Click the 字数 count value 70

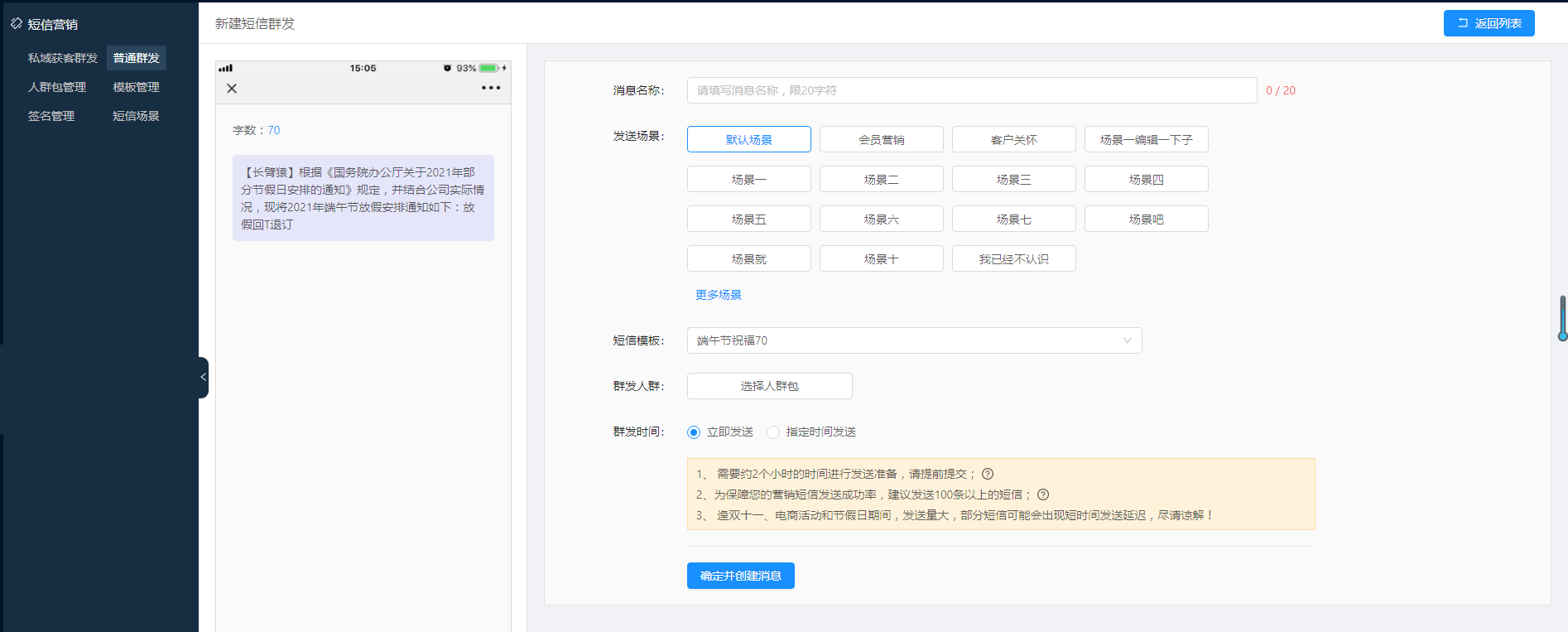(x=273, y=130)
